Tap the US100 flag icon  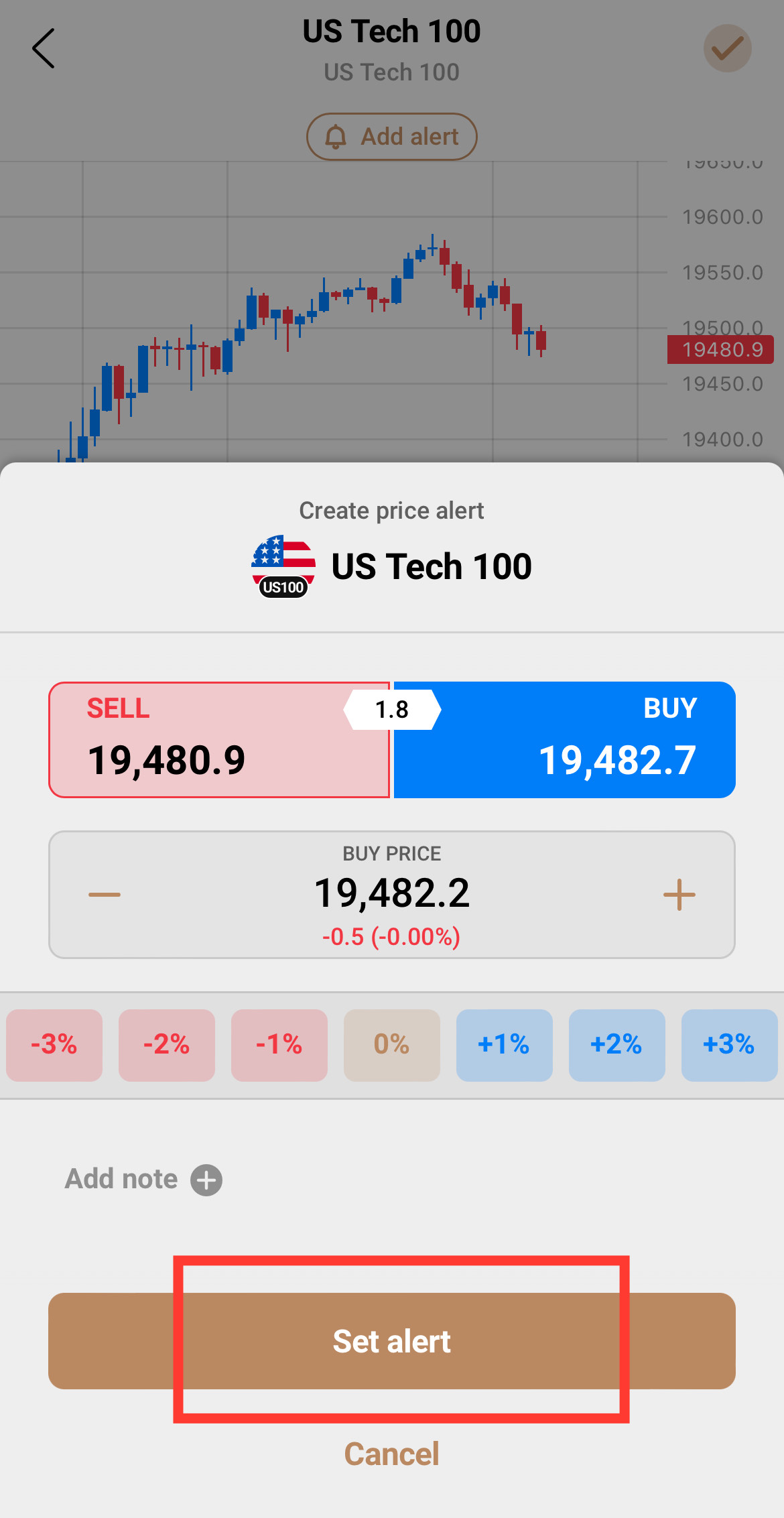(x=283, y=566)
